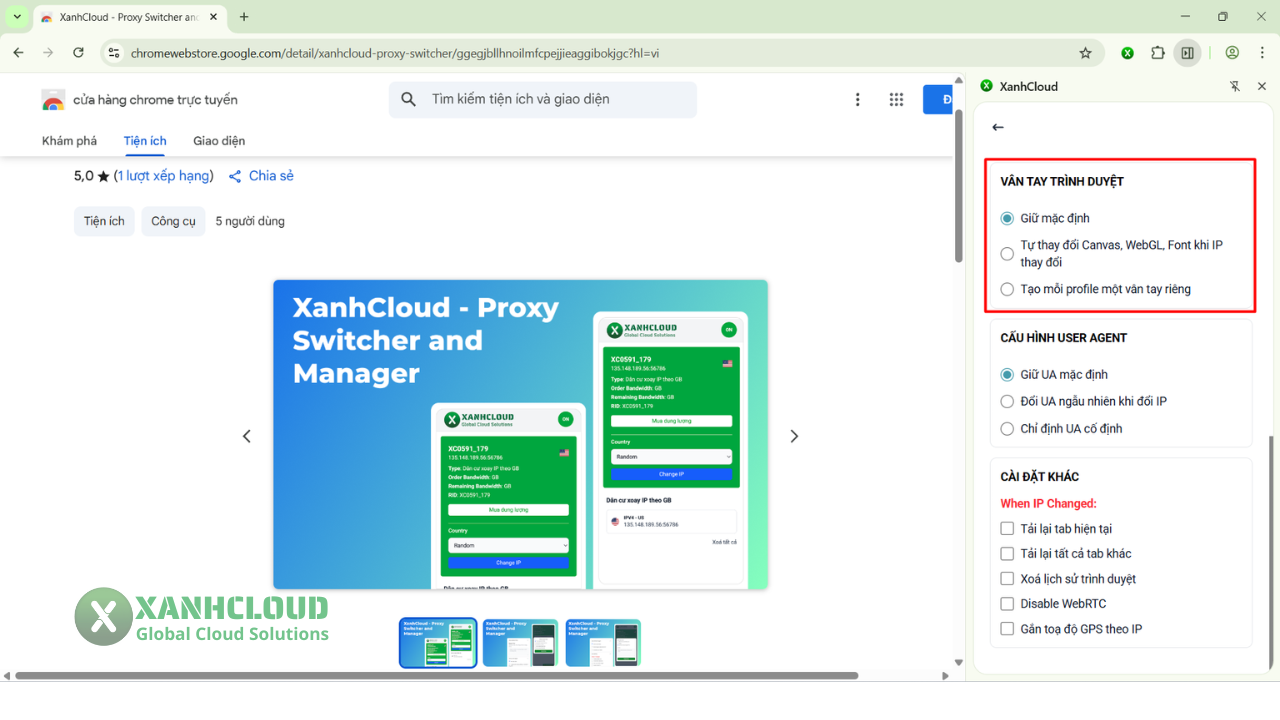This screenshot has height=720, width=1280.
Task: Open the Giao diện tab
Action: pos(219,141)
